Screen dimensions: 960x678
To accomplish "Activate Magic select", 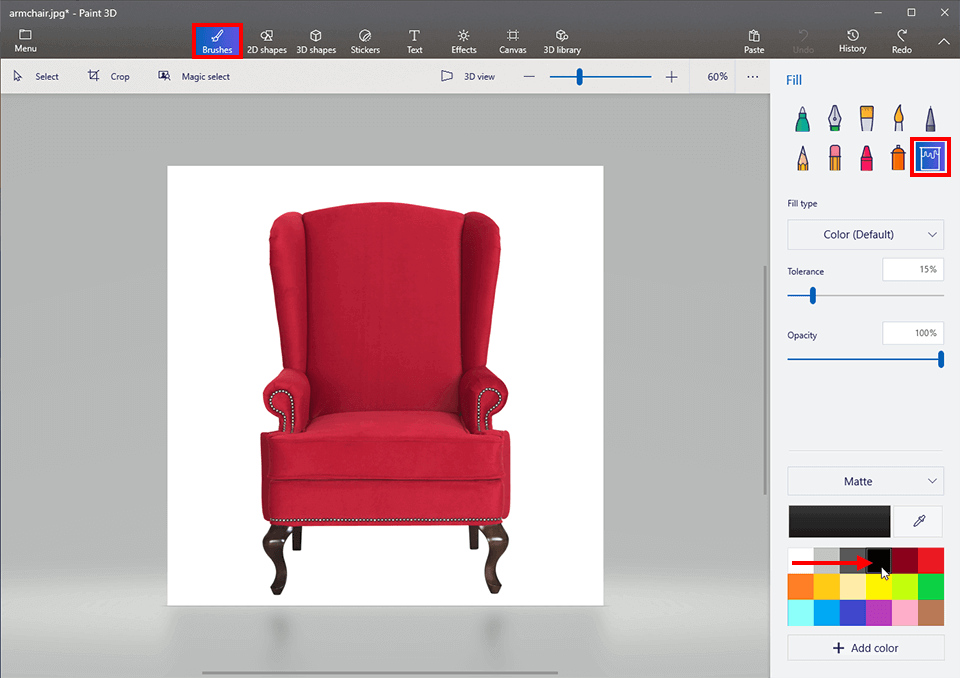I will [194, 77].
